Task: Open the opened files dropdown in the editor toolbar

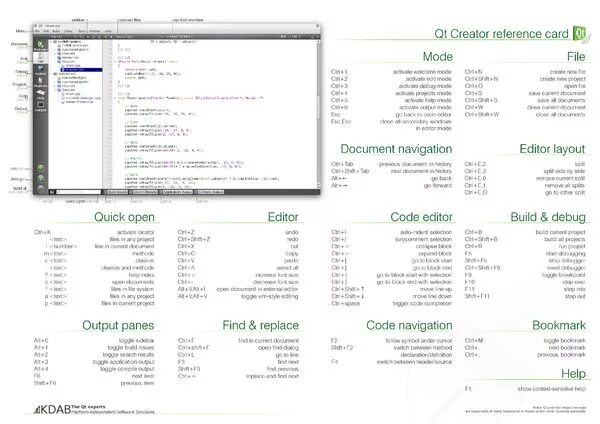Action: tap(126, 36)
